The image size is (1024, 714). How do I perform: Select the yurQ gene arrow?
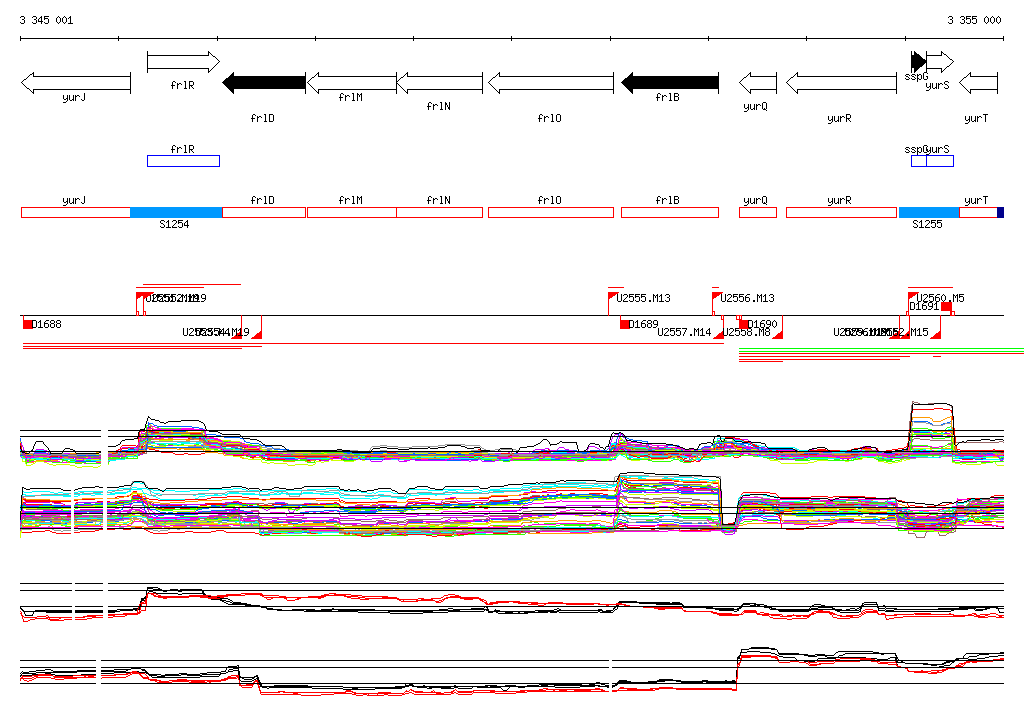[x=757, y=83]
